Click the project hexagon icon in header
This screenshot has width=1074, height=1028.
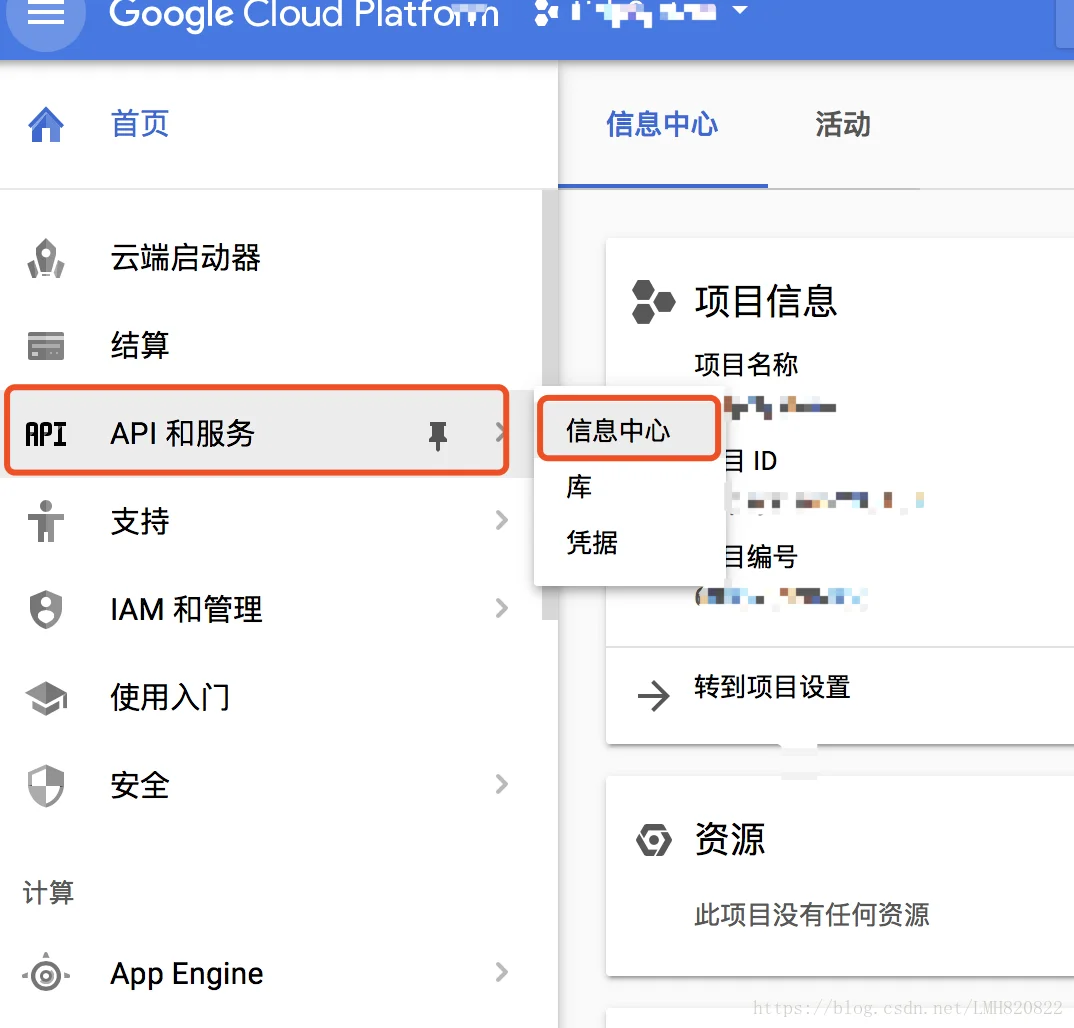tap(546, 12)
